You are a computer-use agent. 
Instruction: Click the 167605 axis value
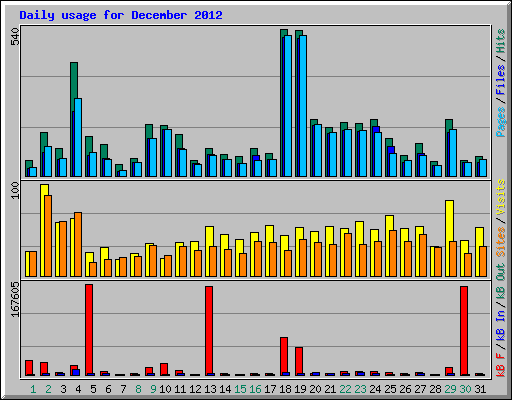(x=15, y=299)
